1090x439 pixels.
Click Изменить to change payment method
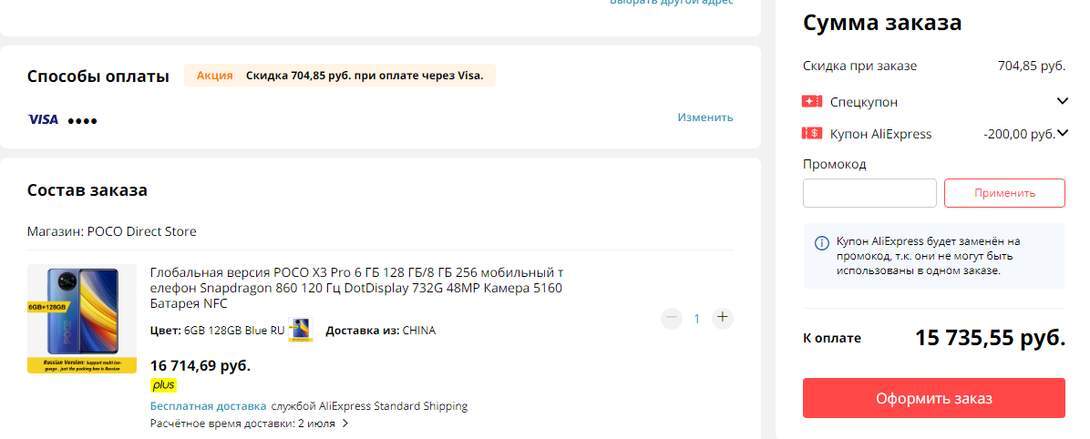click(705, 117)
